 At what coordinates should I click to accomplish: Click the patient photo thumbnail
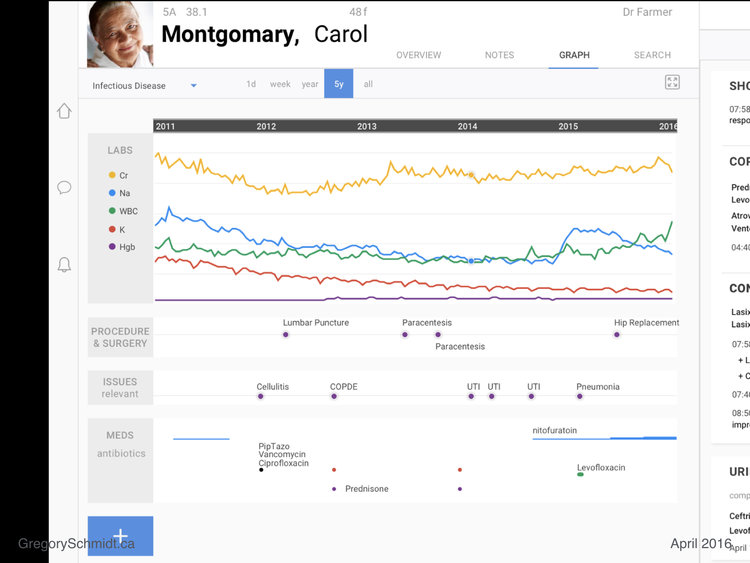click(120, 33)
